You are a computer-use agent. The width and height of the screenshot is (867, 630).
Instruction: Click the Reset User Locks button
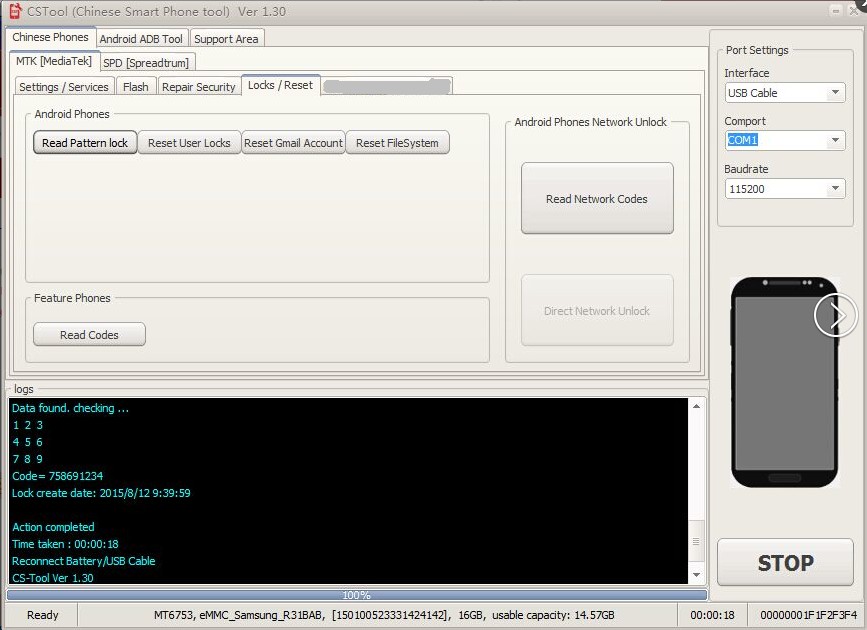[x=189, y=143]
